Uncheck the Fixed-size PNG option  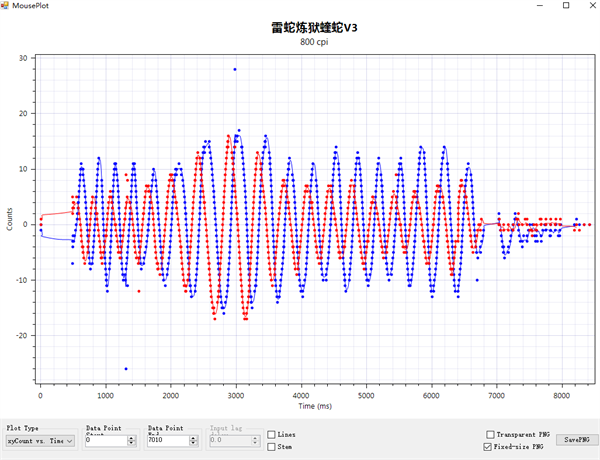(489, 447)
